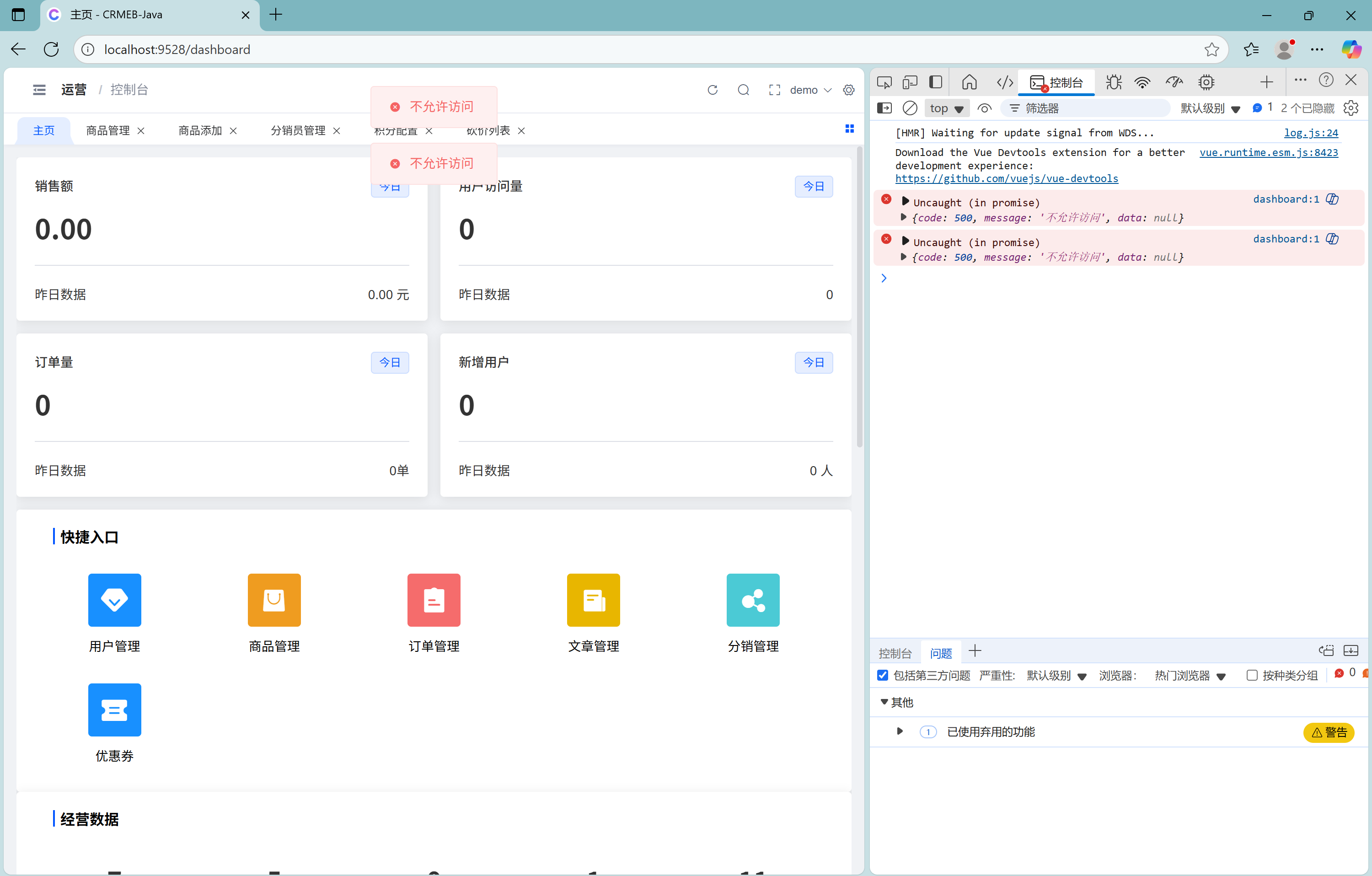
Task: Click the dashboard vertical scrollbar
Action: 860,296
